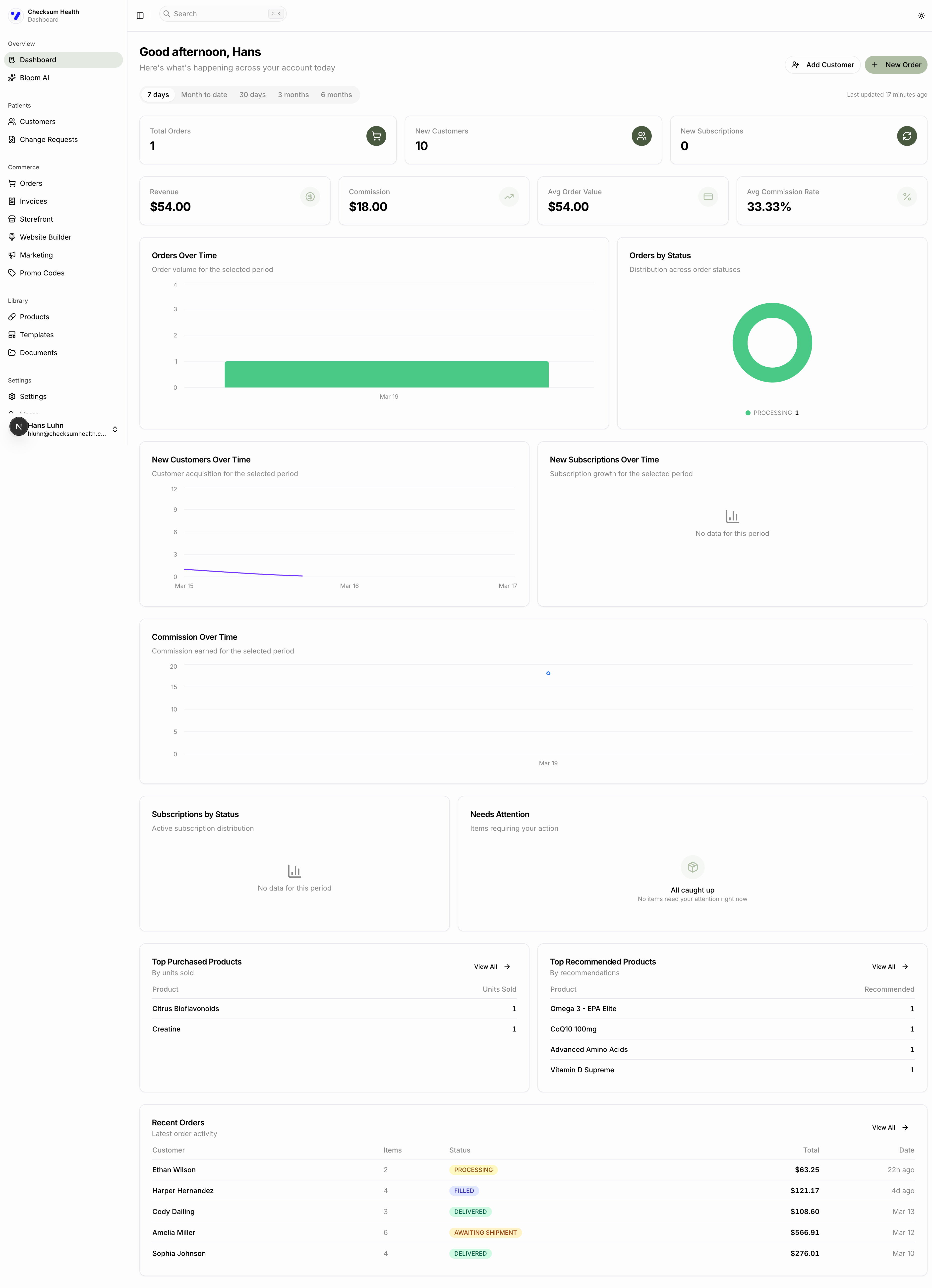Click the Avg Commission Rate percent icon
This screenshot has width=932, height=1288.
point(907,196)
